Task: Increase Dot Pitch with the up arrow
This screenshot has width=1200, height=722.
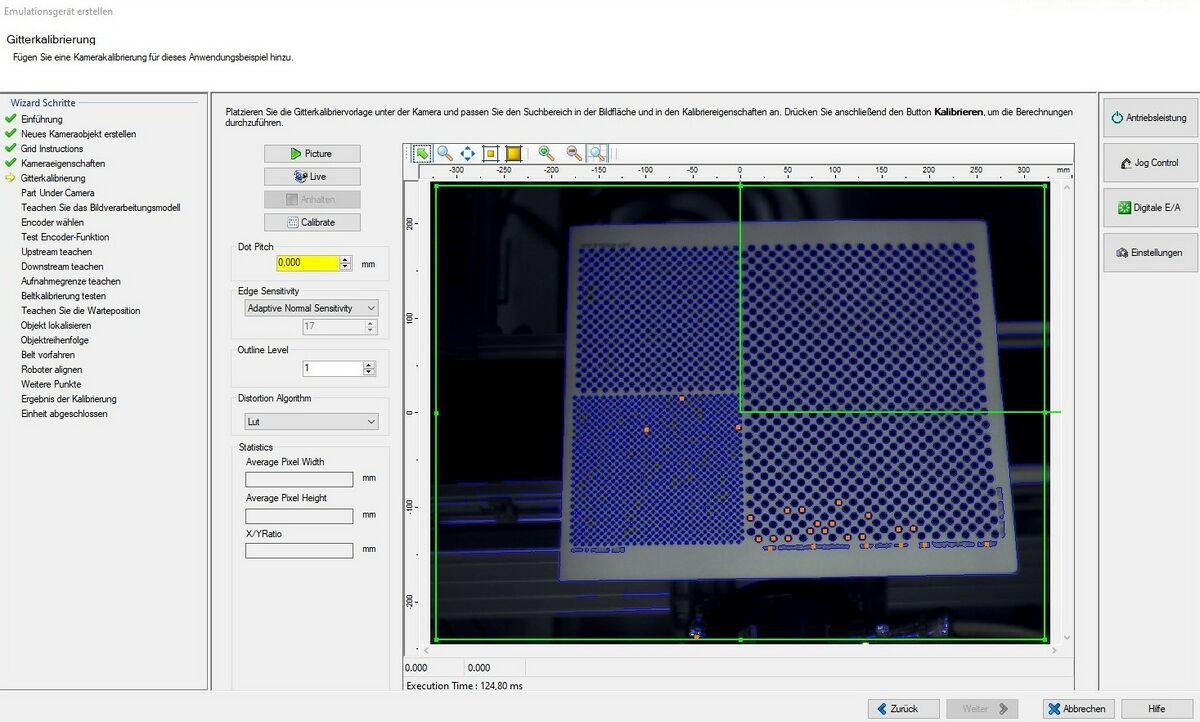Action: [345, 259]
